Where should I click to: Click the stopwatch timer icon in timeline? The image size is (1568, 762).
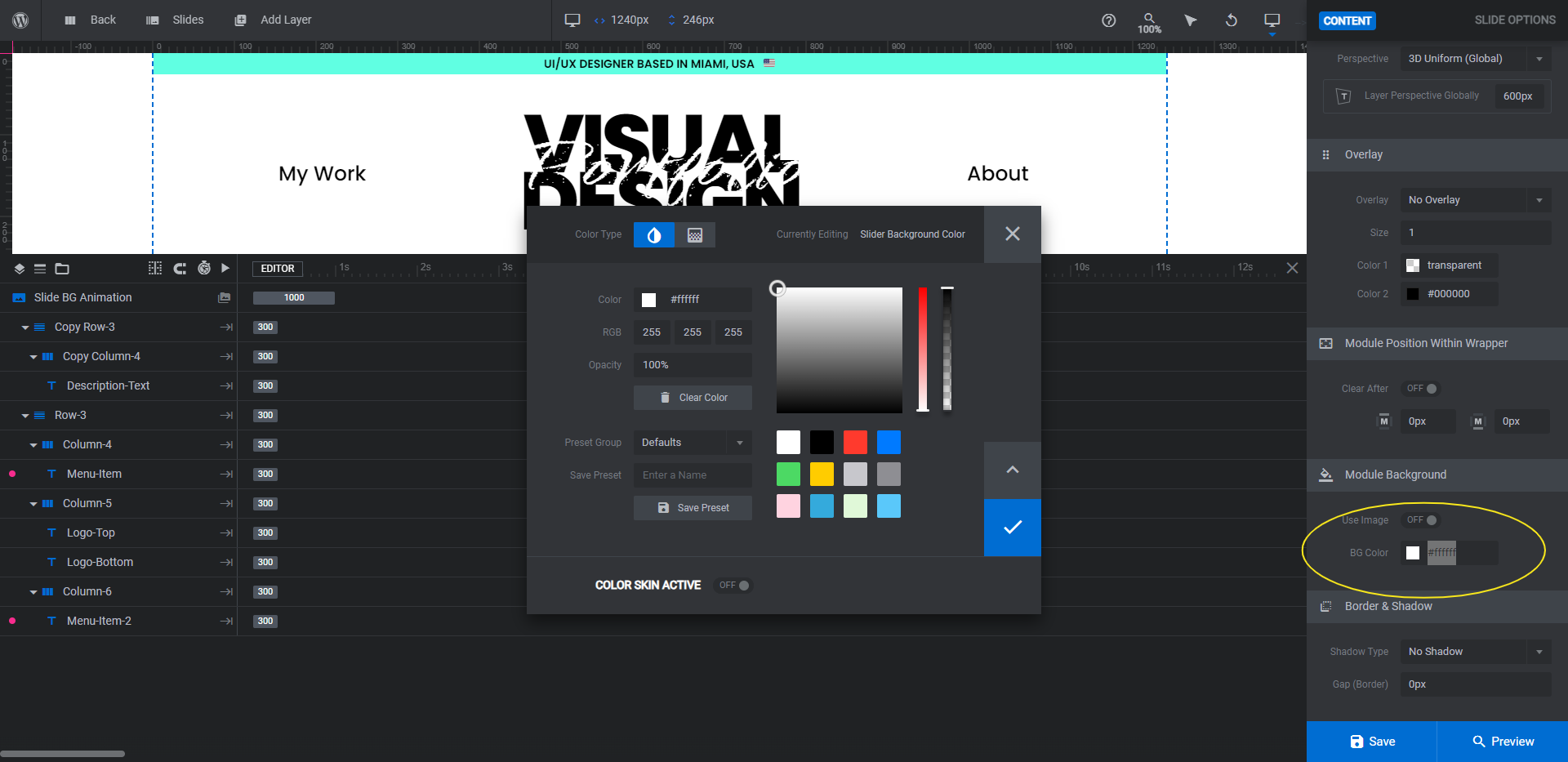click(204, 268)
